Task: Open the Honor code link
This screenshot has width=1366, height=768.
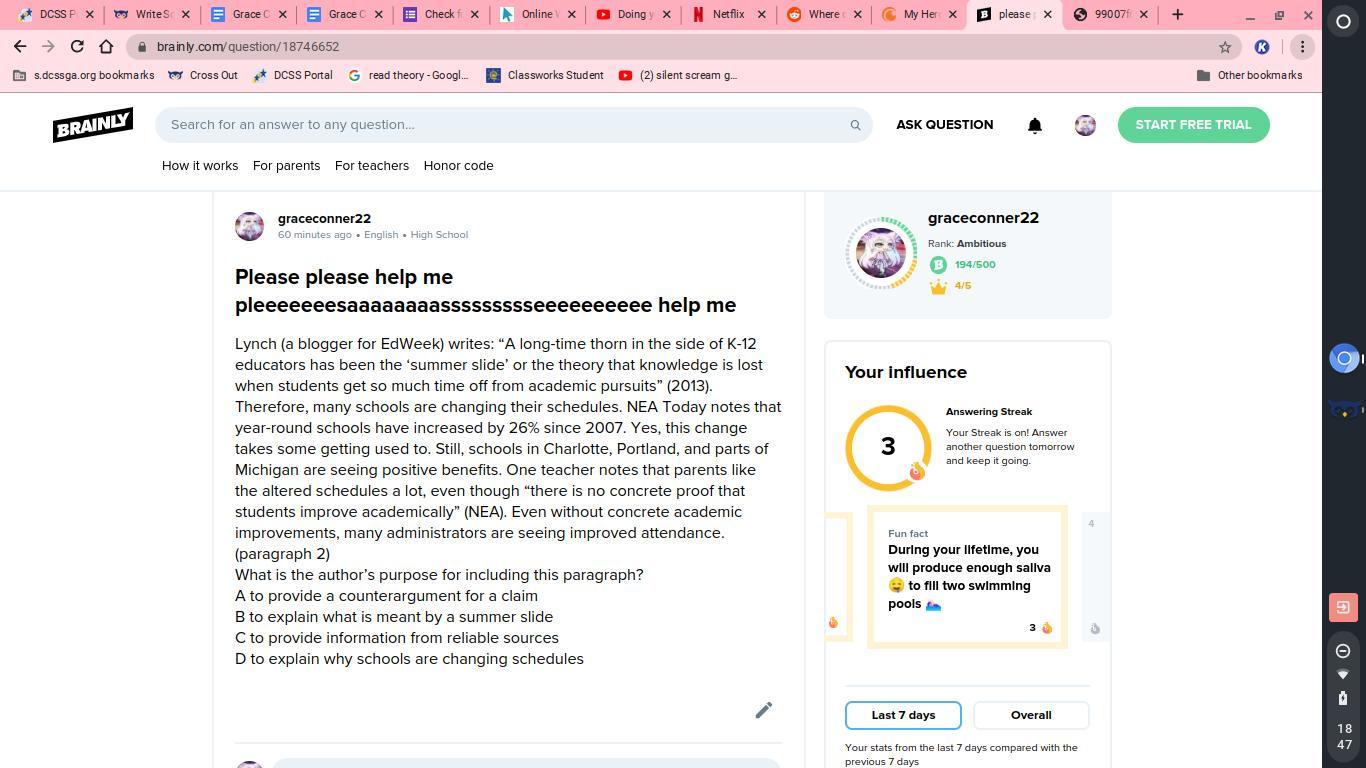Action: click(458, 166)
